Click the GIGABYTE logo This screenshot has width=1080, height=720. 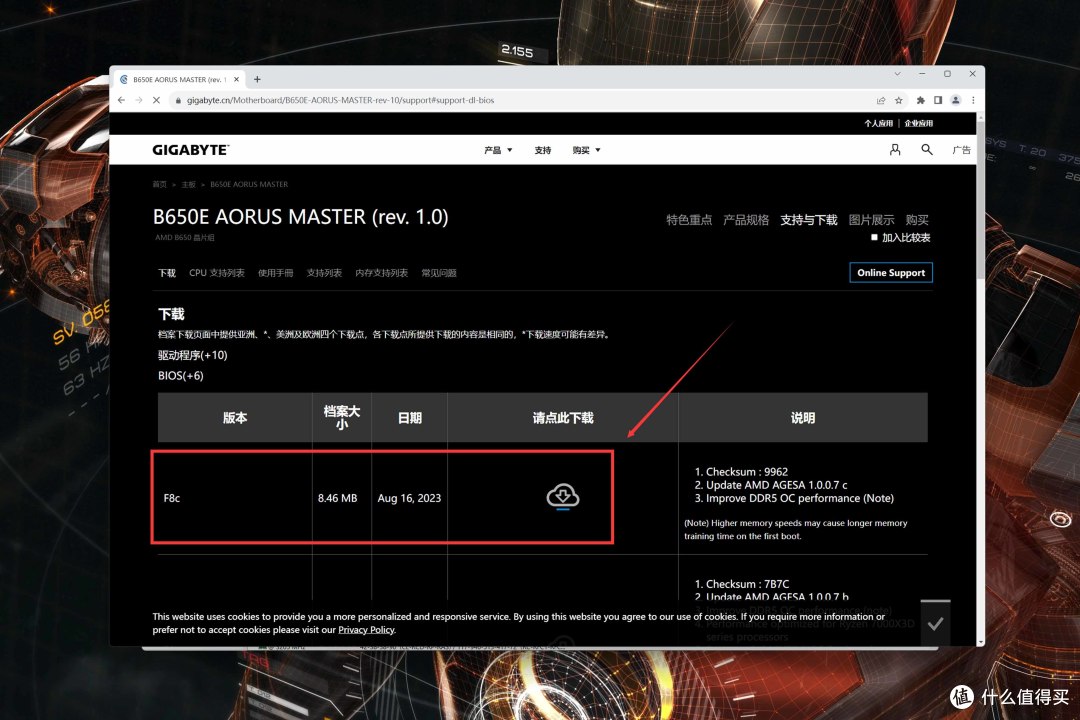pyautogui.click(x=190, y=150)
